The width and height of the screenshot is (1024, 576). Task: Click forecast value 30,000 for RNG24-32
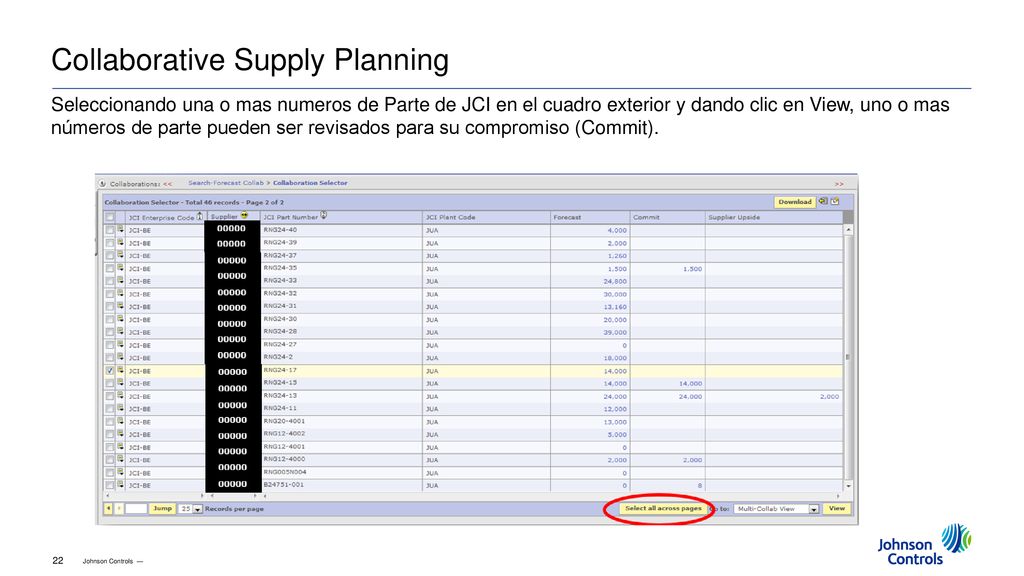pyautogui.click(x=615, y=295)
